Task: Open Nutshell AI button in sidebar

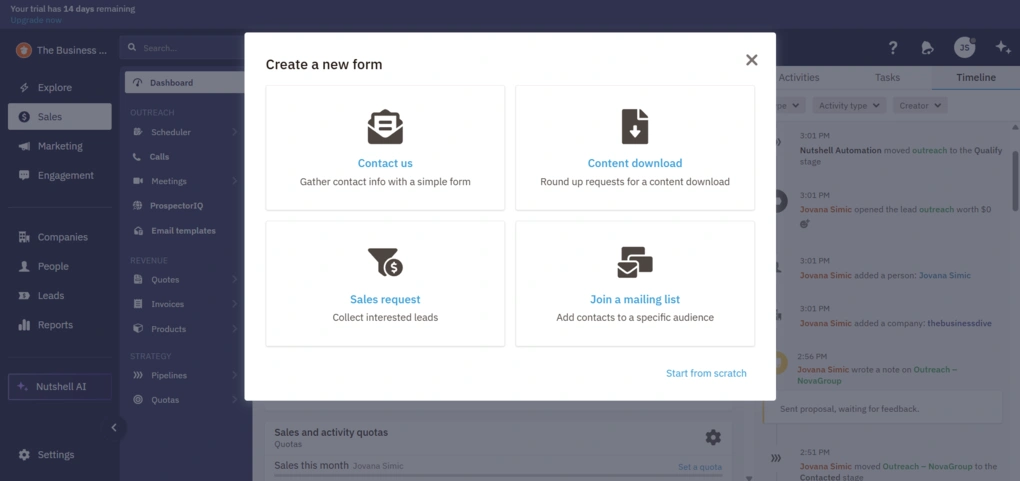Action: point(59,387)
